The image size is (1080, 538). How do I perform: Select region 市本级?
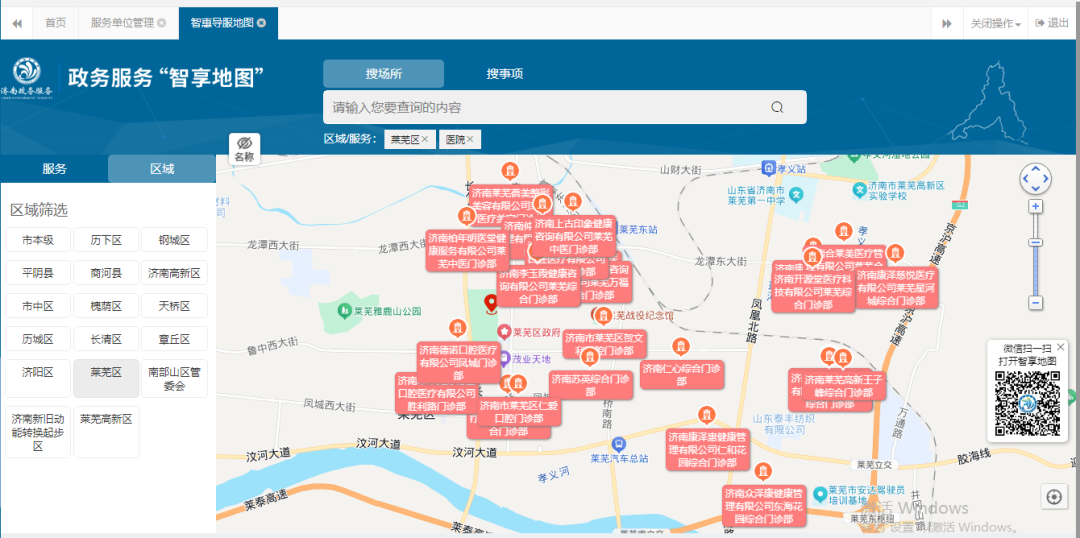tap(38, 240)
